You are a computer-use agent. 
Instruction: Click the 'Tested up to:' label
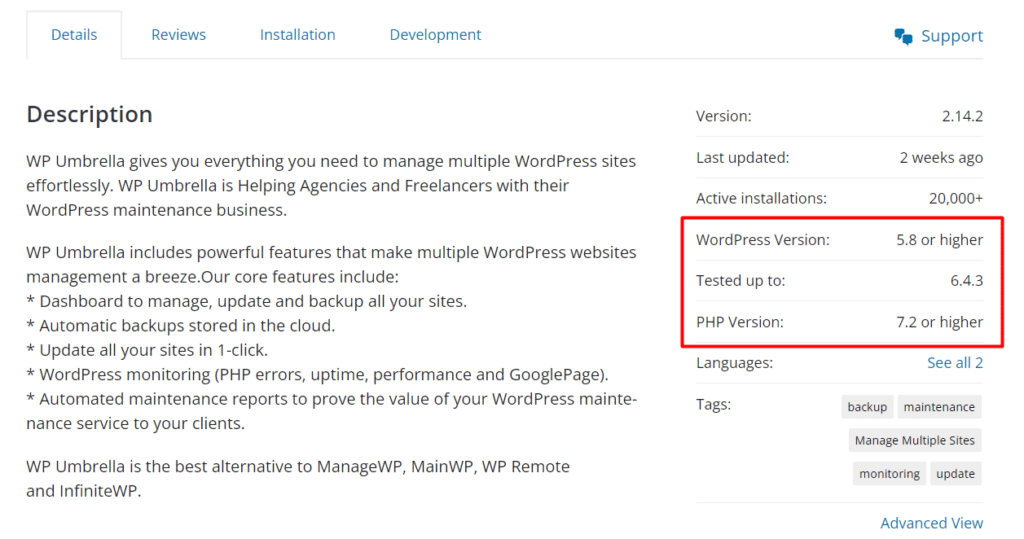pos(741,281)
